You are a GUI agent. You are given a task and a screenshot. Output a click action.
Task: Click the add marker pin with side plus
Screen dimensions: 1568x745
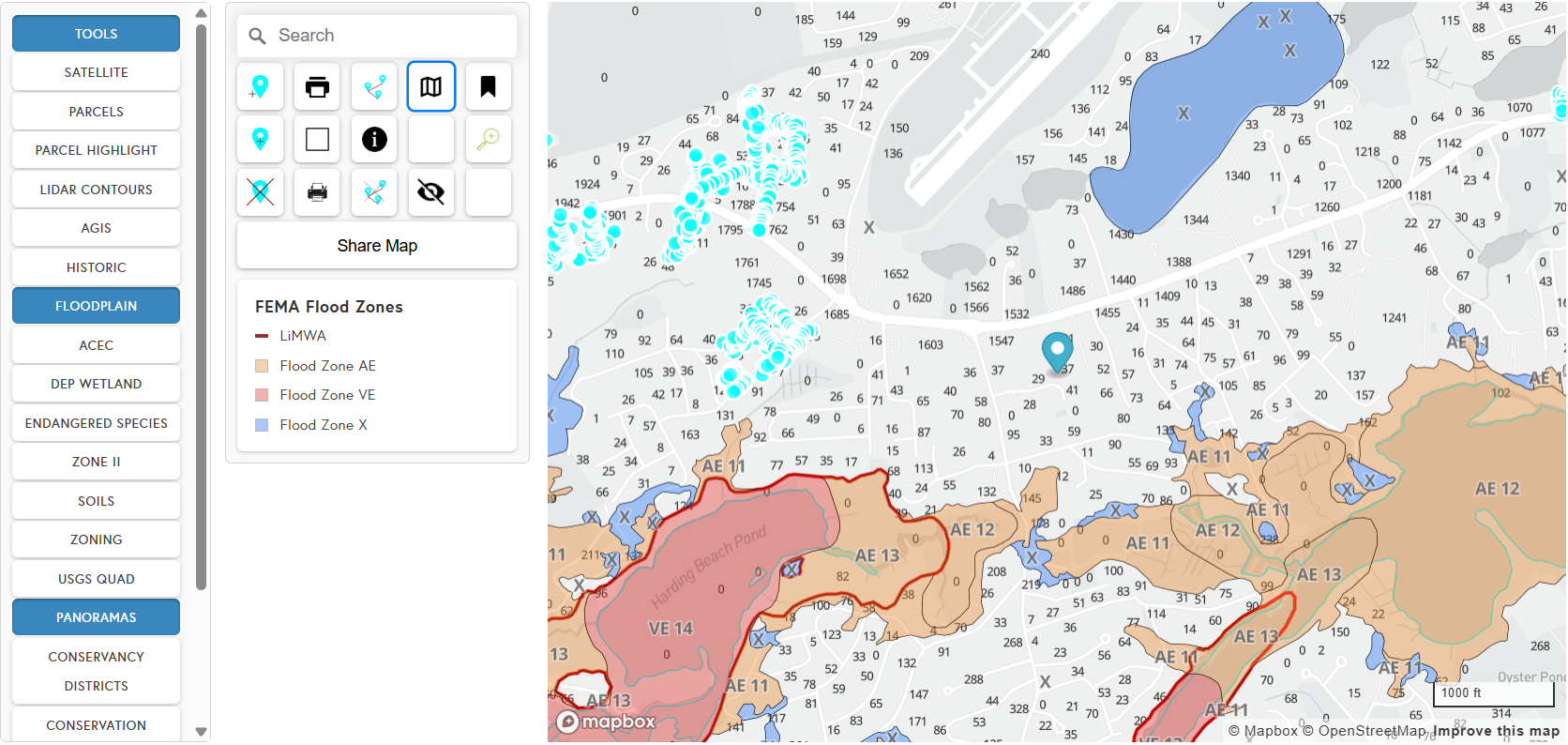(260, 86)
